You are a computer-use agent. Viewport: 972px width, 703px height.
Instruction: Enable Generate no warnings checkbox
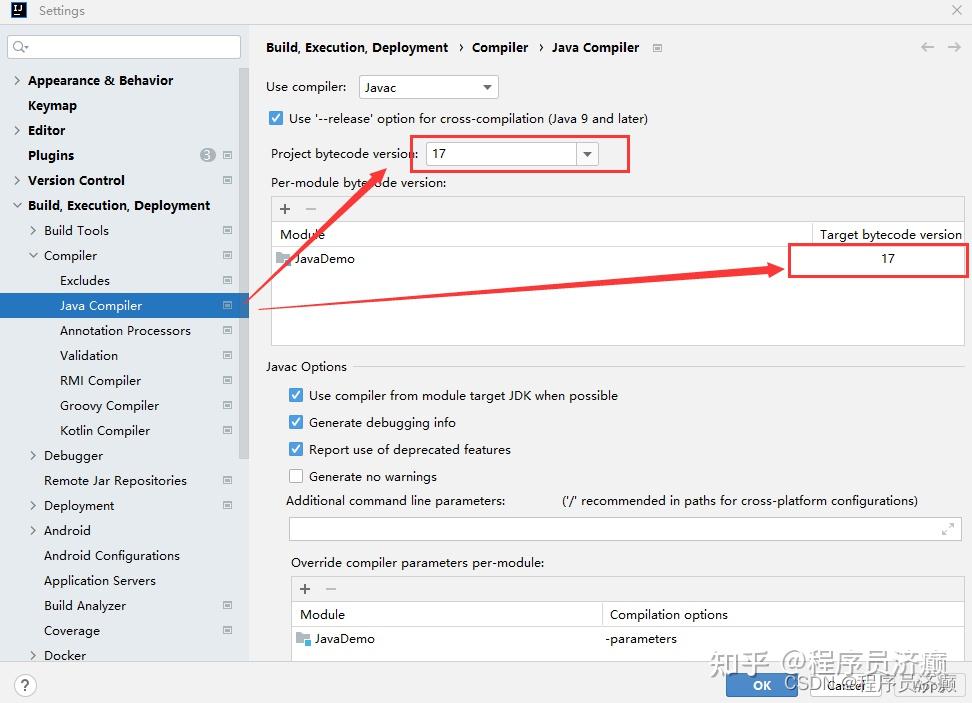(296, 476)
